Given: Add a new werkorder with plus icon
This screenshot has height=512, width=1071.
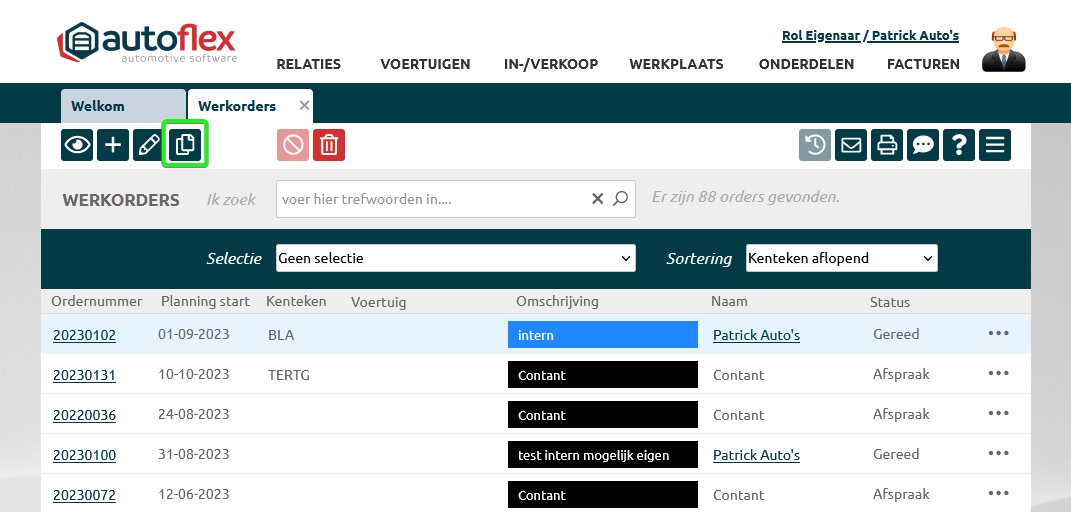Looking at the screenshot, I should 113,145.
